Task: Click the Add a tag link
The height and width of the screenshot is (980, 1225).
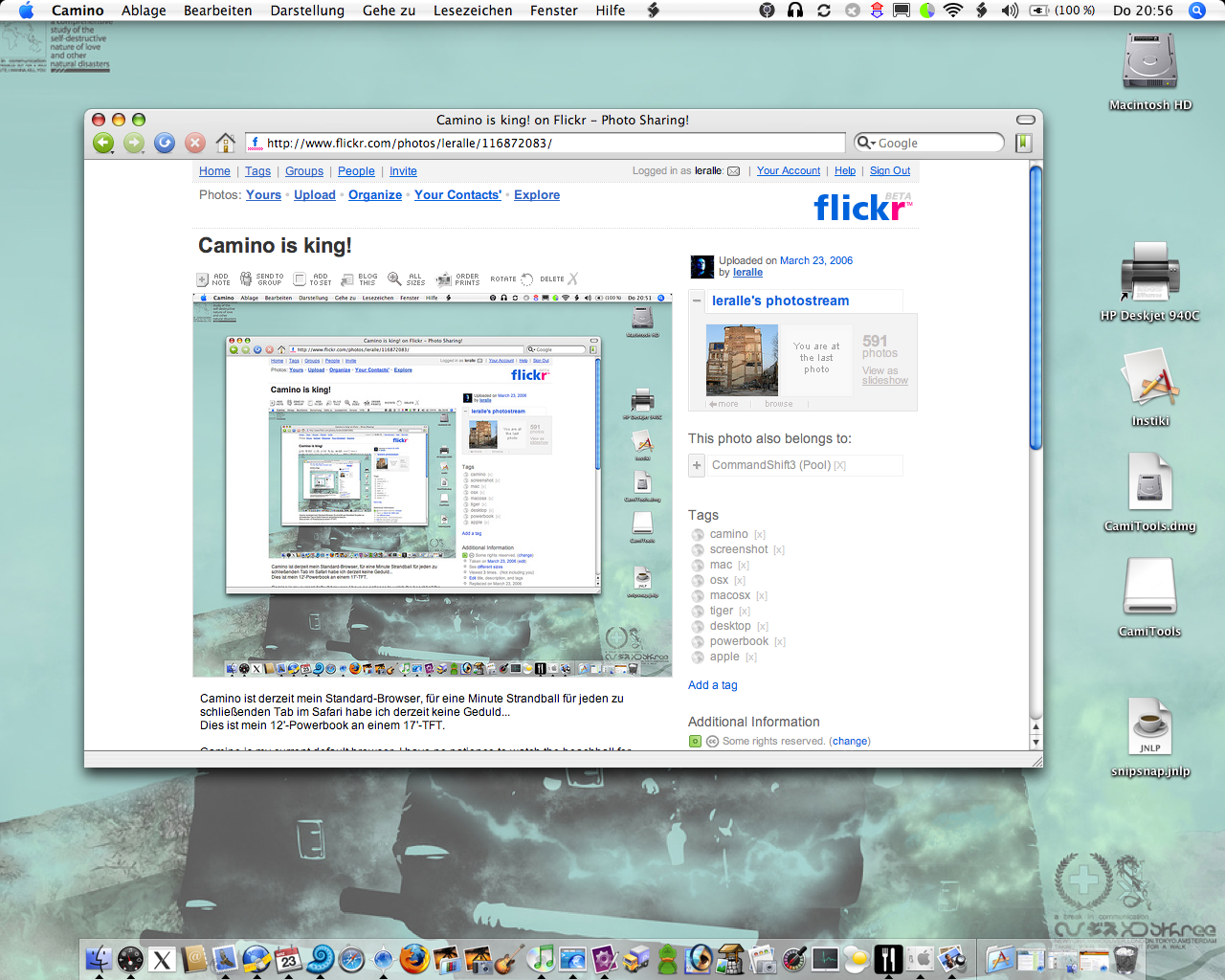Action: [x=713, y=685]
